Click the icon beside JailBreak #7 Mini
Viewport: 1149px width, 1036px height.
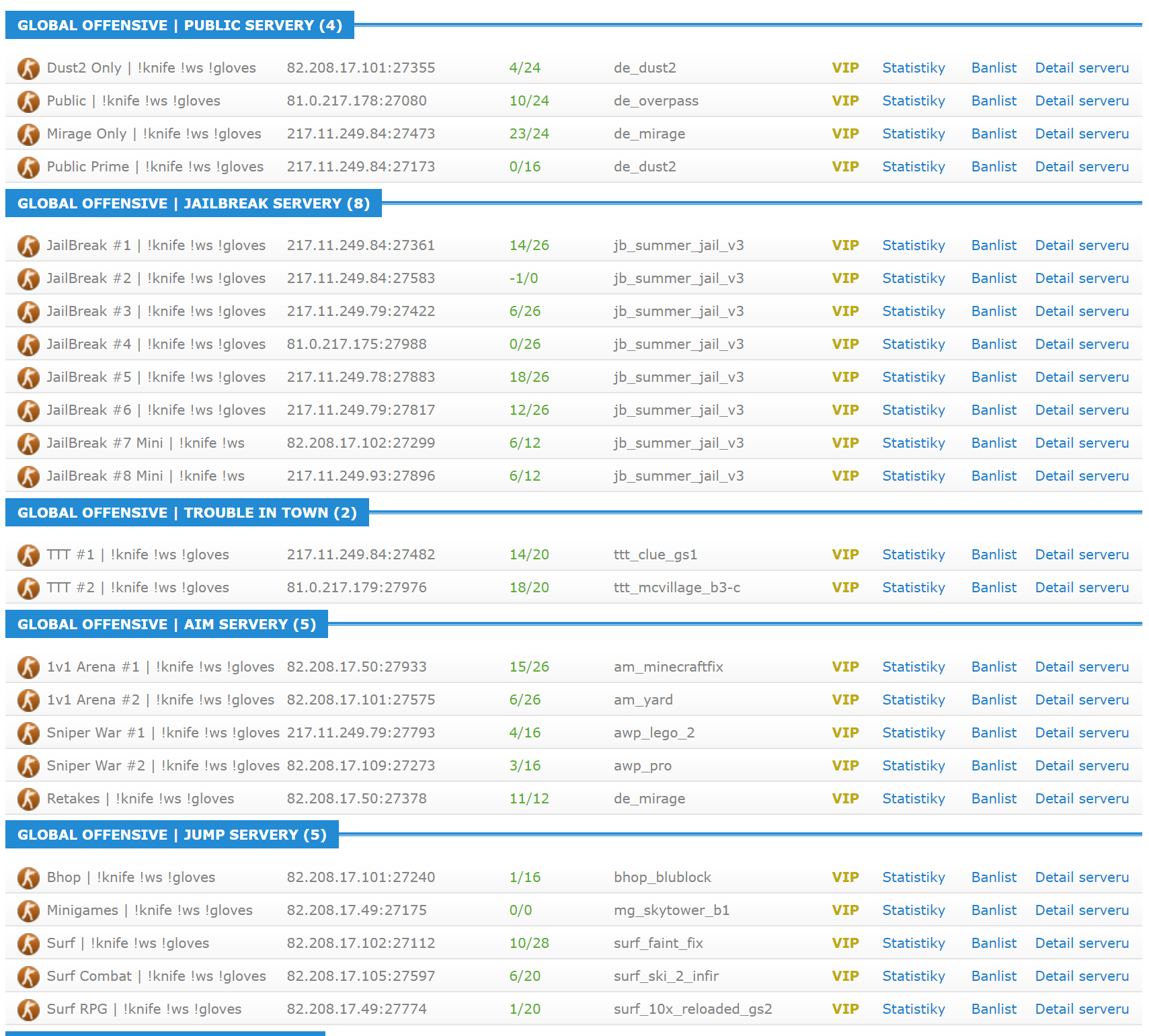tap(28, 444)
